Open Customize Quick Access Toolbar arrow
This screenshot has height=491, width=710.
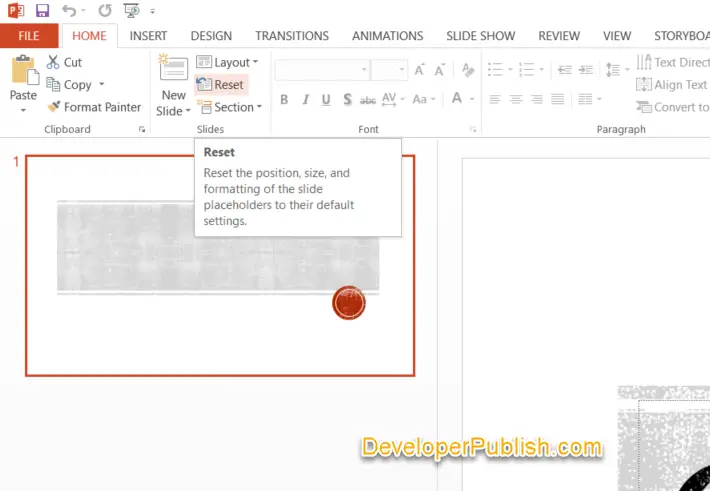coord(153,11)
